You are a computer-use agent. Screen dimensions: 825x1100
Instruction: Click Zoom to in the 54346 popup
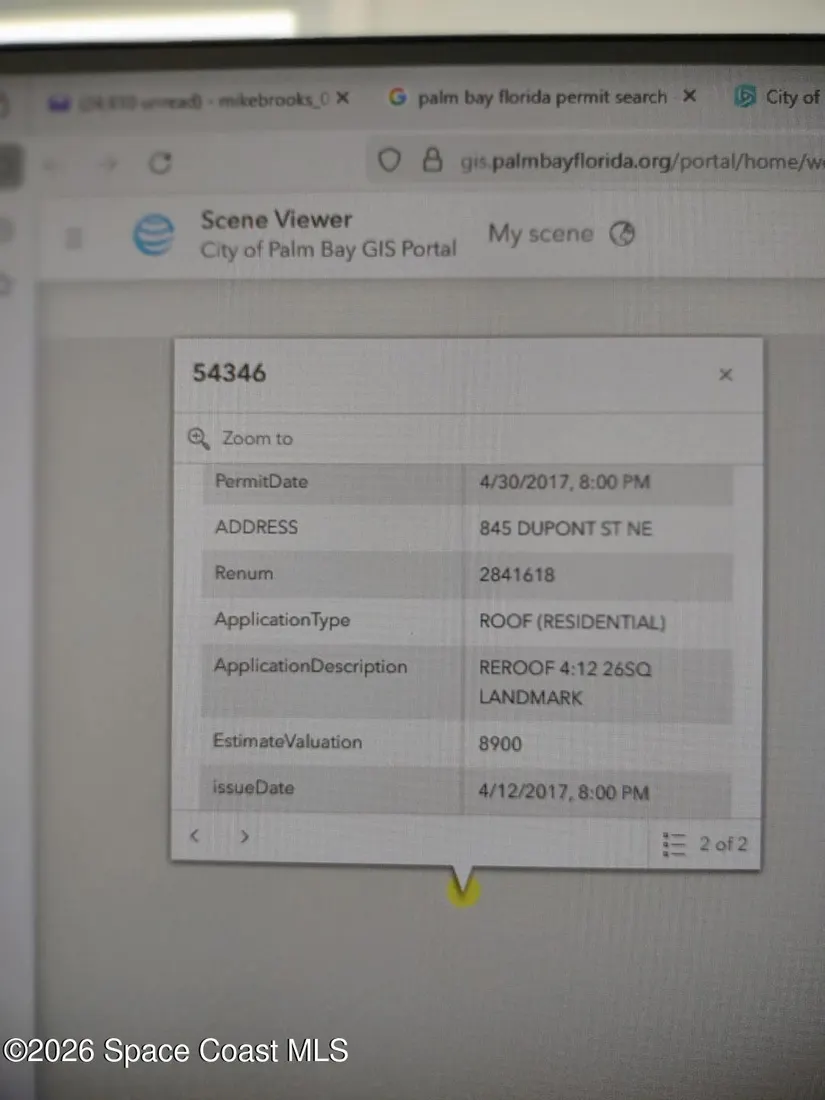[x=242, y=438]
